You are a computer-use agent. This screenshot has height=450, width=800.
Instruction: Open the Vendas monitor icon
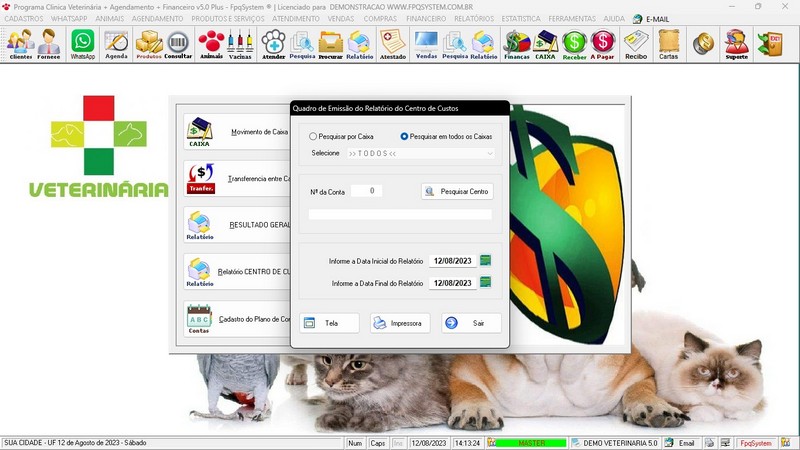tap(426, 44)
